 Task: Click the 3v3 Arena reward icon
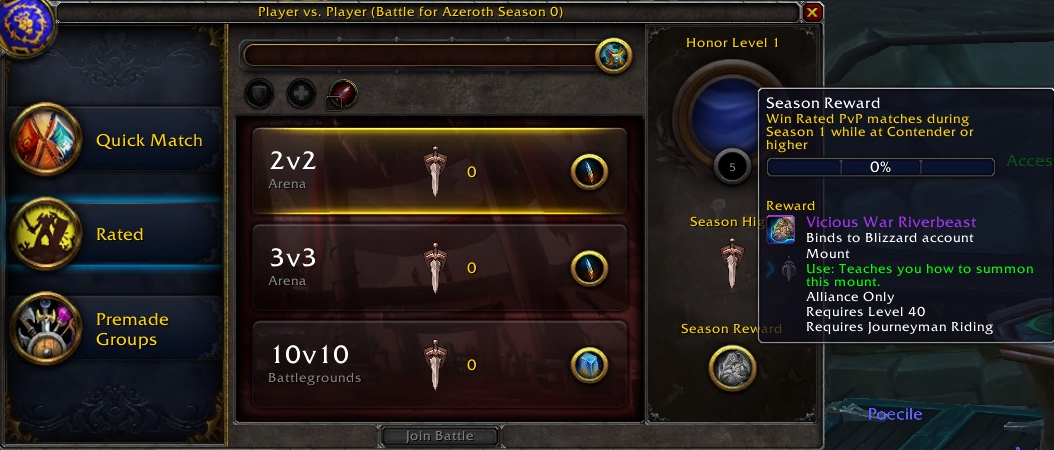point(590,268)
